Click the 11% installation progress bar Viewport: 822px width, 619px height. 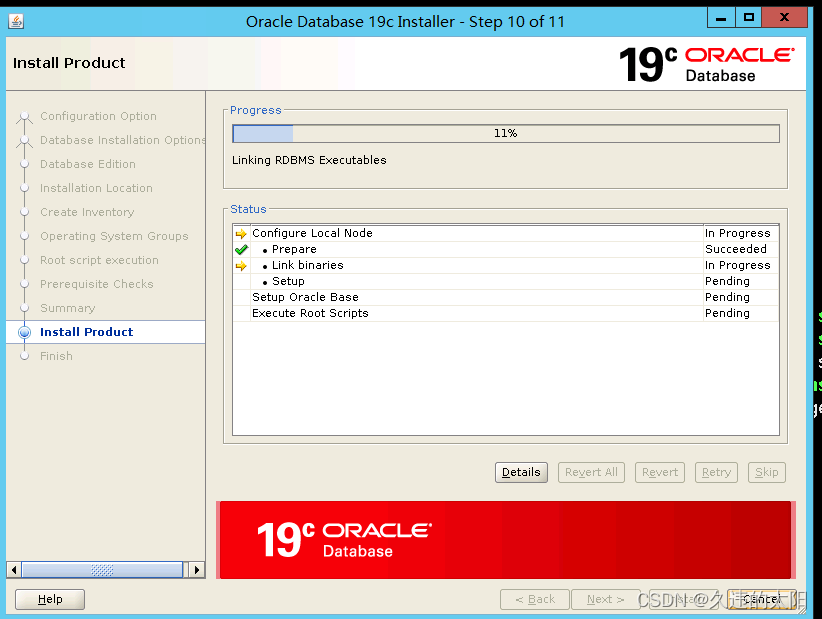pos(506,133)
